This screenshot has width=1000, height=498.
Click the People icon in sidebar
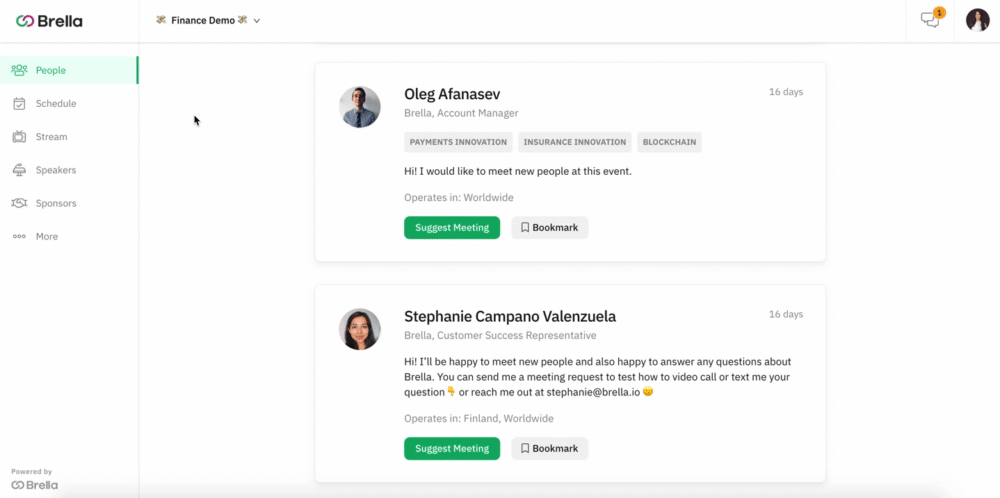[x=19, y=70]
